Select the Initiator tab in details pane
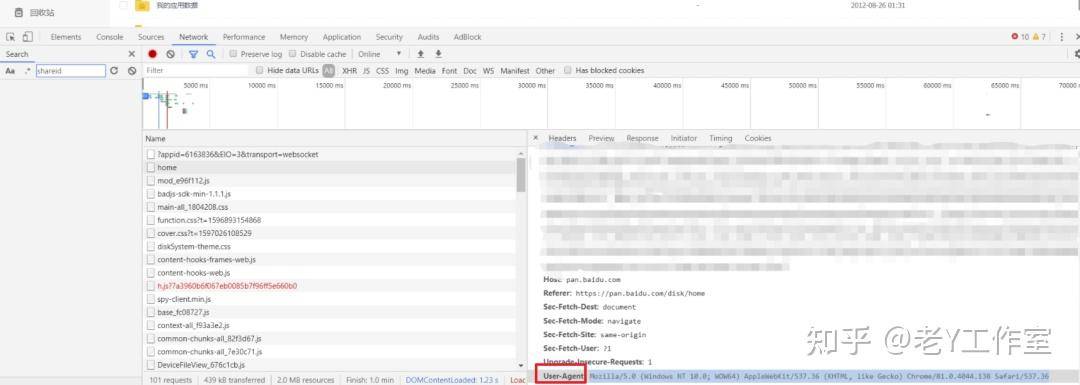This screenshot has width=1080, height=385. (x=683, y=138)
